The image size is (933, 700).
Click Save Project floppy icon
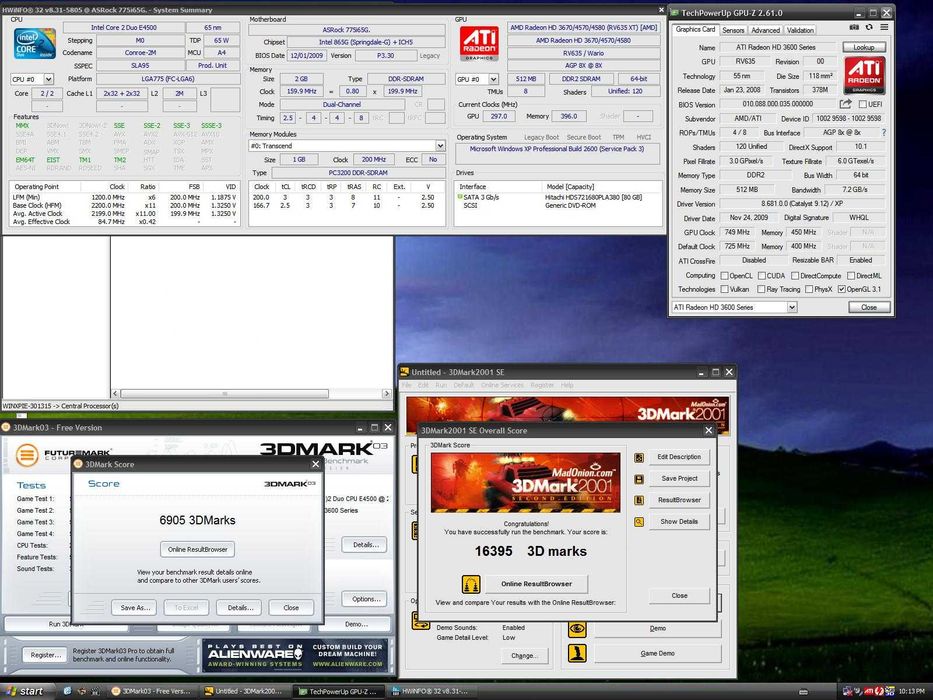(x=638, y=479)
